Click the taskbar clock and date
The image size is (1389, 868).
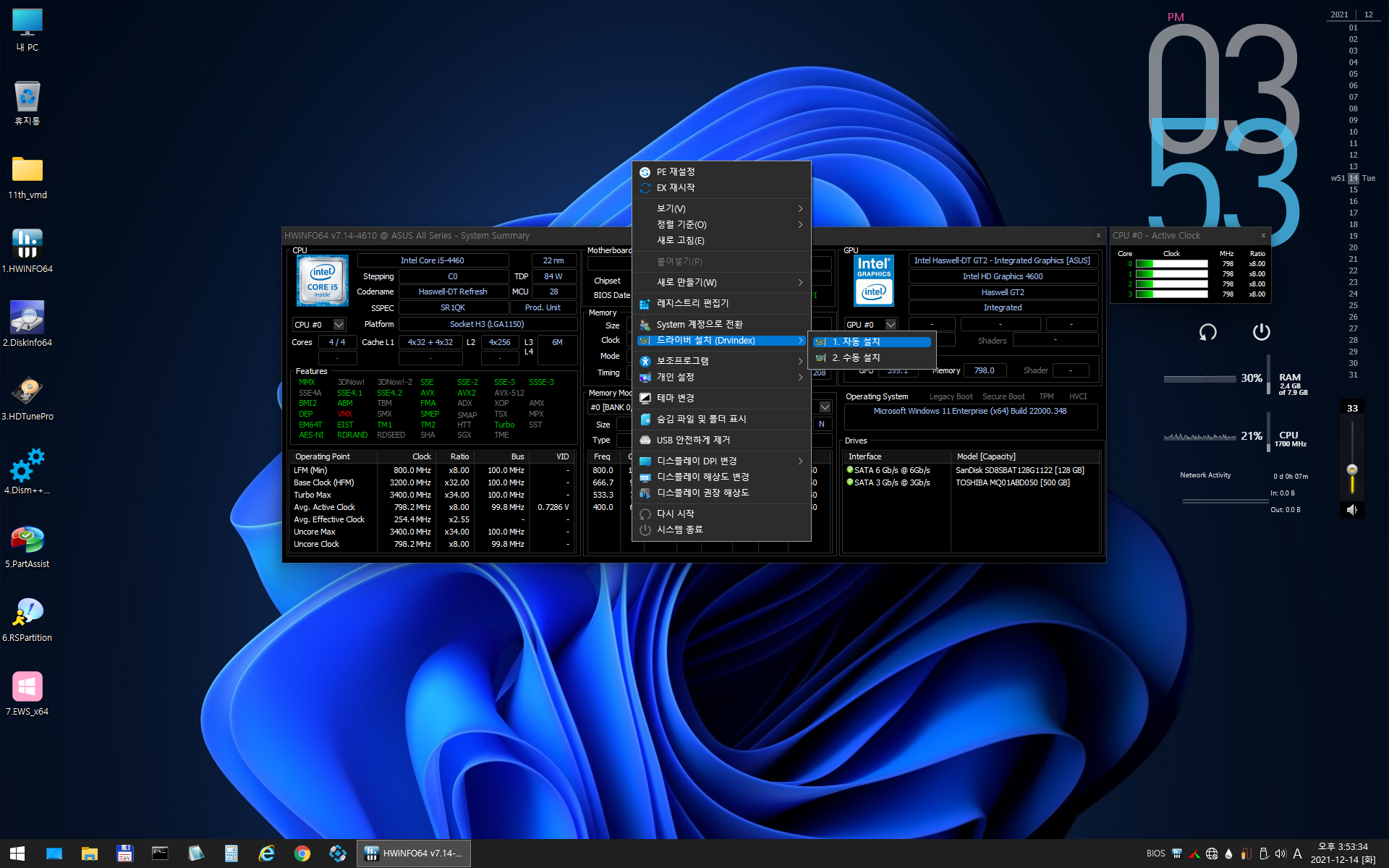(1343, 854)
